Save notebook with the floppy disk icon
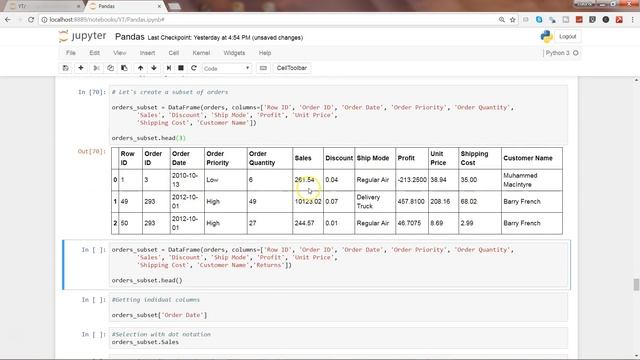Screen dimensions: 640x360 [x=65, y=68]
